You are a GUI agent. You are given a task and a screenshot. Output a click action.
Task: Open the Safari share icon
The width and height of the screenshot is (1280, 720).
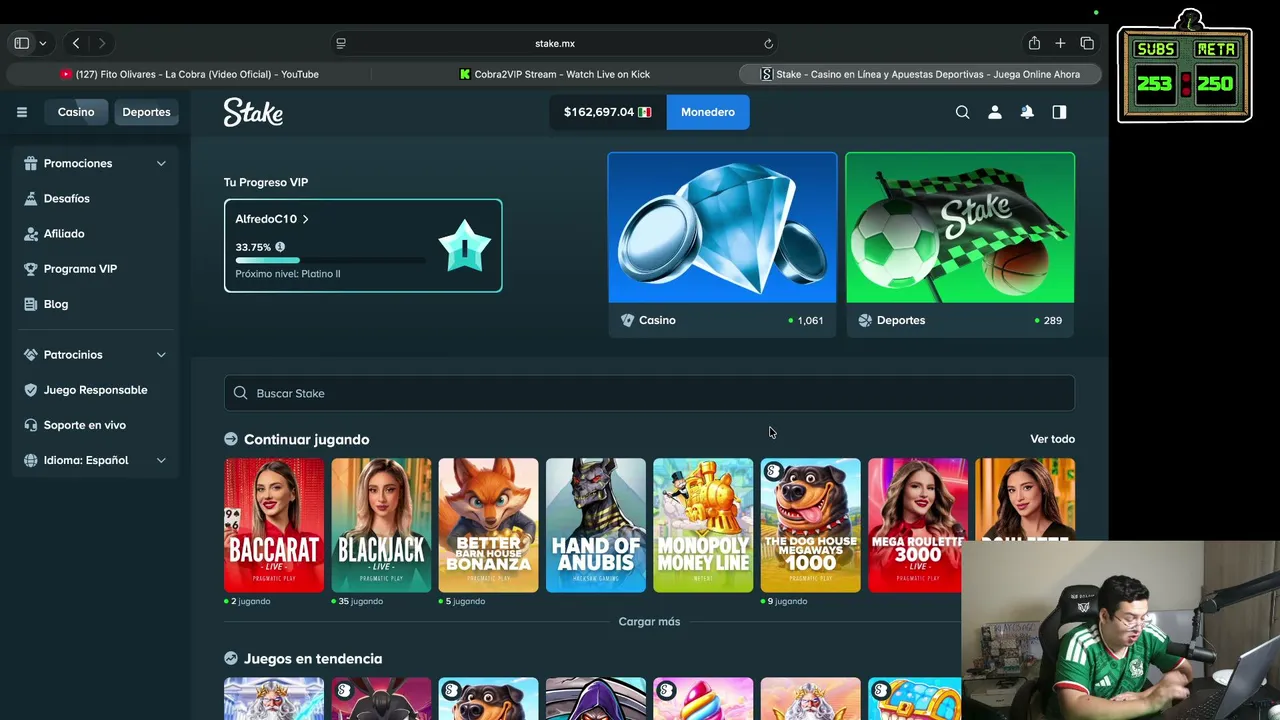[x=1034, y=43]
